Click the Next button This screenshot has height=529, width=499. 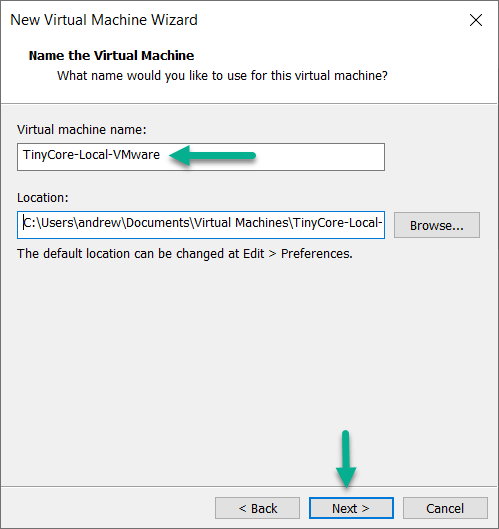point(351,508)
